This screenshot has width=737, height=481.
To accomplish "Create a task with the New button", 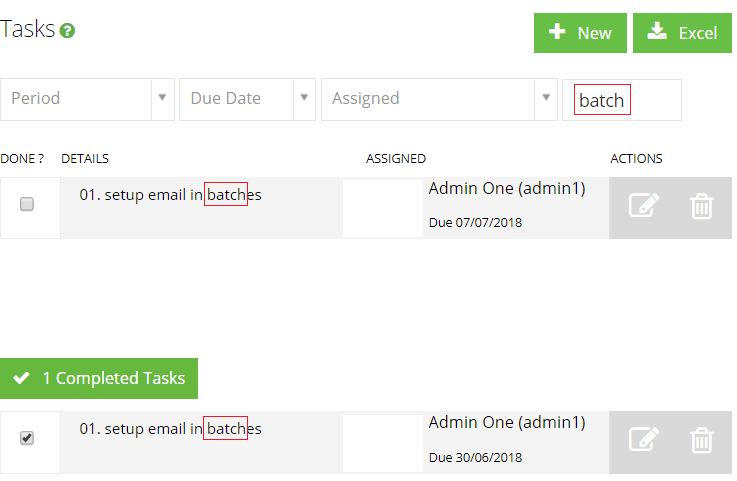I will coord(580,33).
